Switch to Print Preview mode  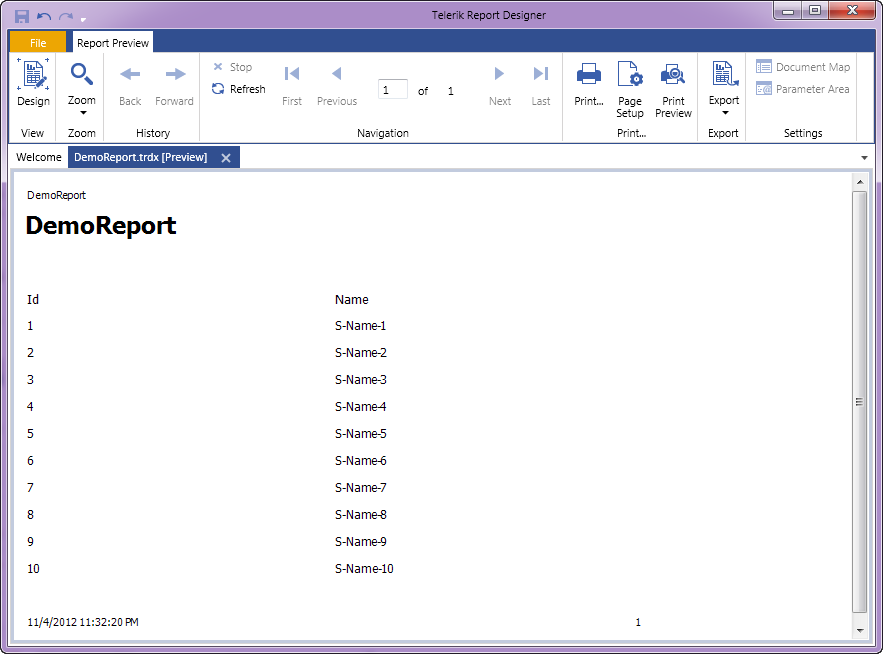(x=673, y=88)
